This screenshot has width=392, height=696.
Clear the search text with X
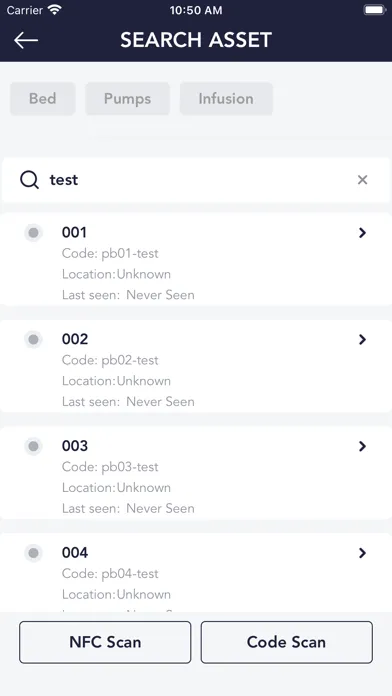click(362, 180)
